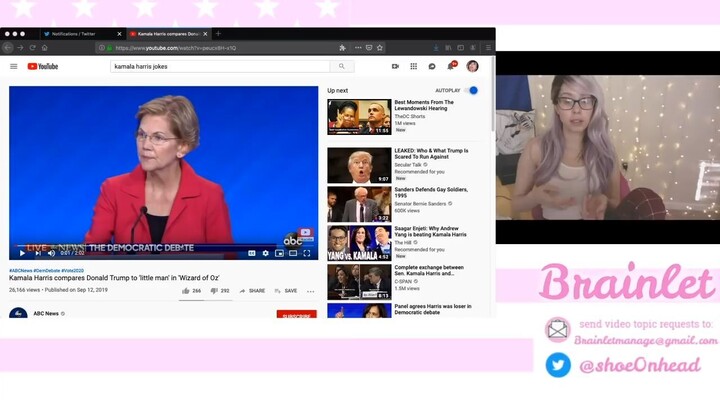720x405 pixels.
Task: Enable theater mode
Action: click(293, 253)
